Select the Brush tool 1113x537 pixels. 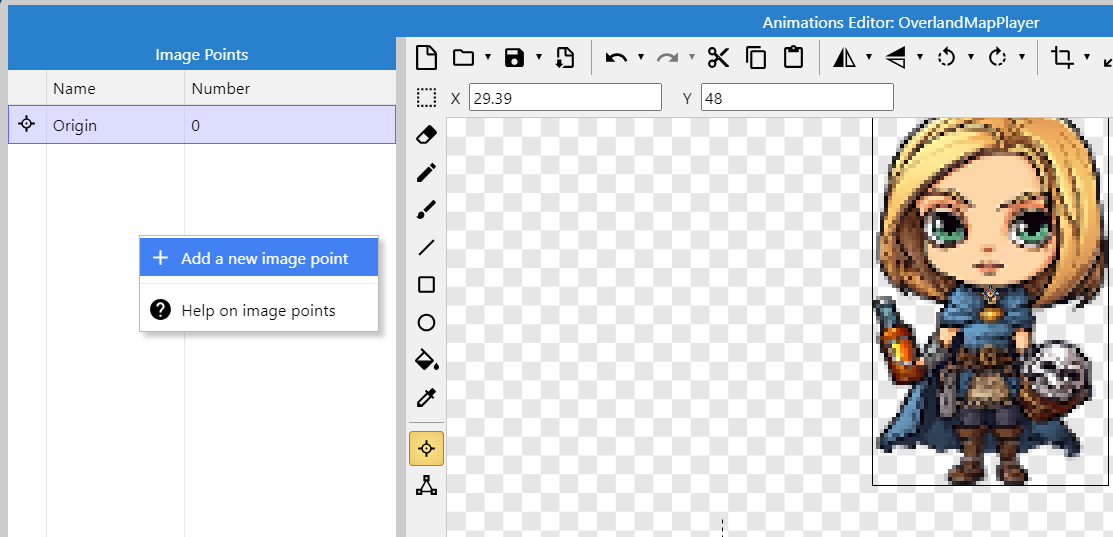tap(426, 209)
